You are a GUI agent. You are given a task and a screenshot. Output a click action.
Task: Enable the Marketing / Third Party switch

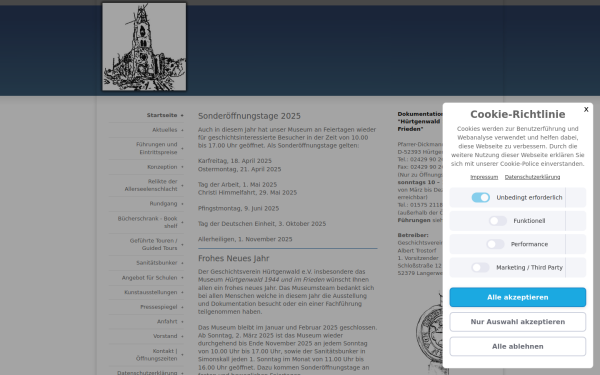480,267
